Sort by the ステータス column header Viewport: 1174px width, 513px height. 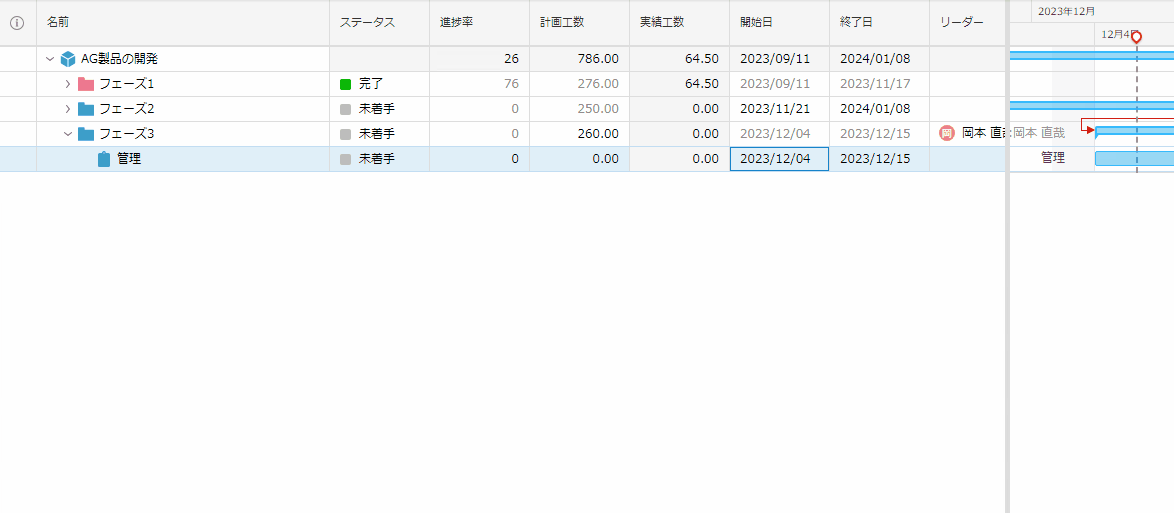point(367,22)
